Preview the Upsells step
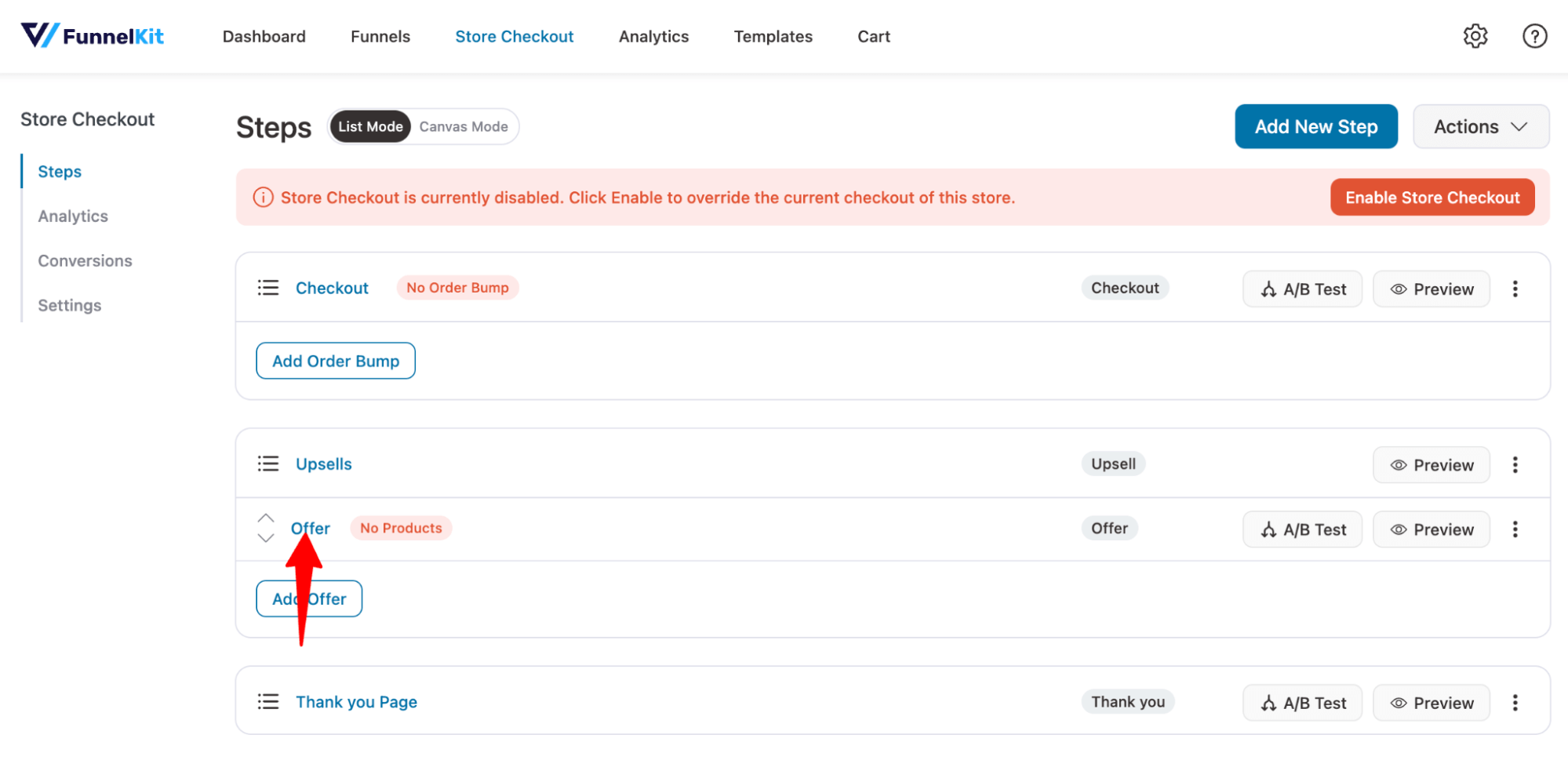 pyautogui.click(x=1432, y=464)
